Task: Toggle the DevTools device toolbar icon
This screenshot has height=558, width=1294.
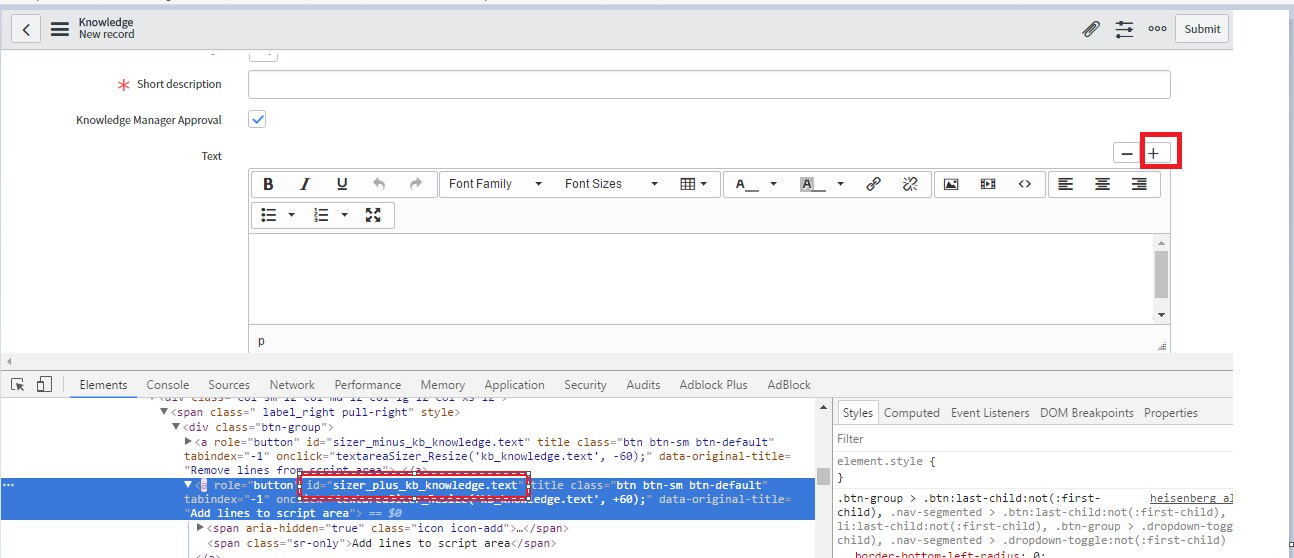Action: pyautogui.click(x=44, y=384)
